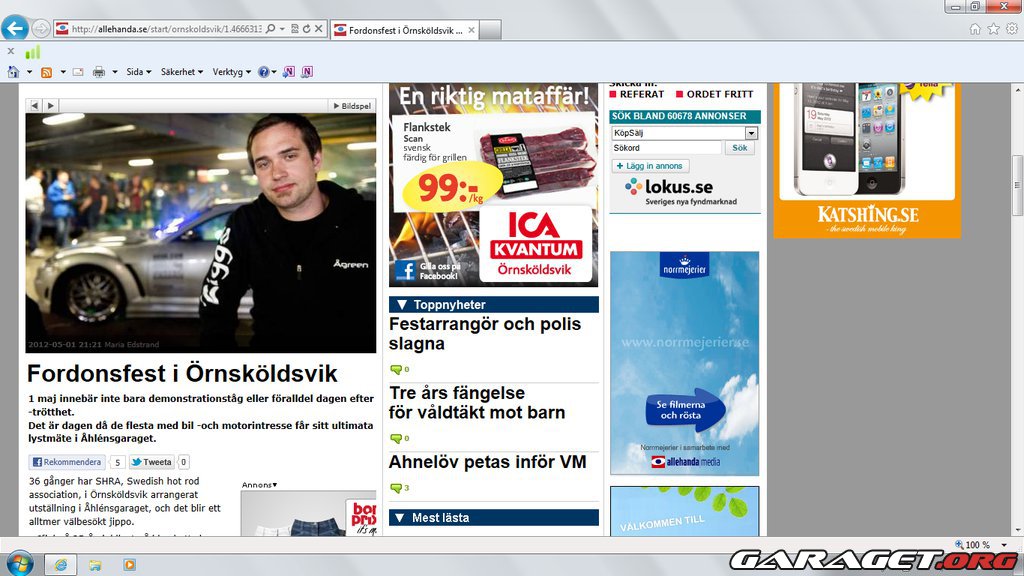Open the KöpSälj category dropdown

tap(684, 133)
